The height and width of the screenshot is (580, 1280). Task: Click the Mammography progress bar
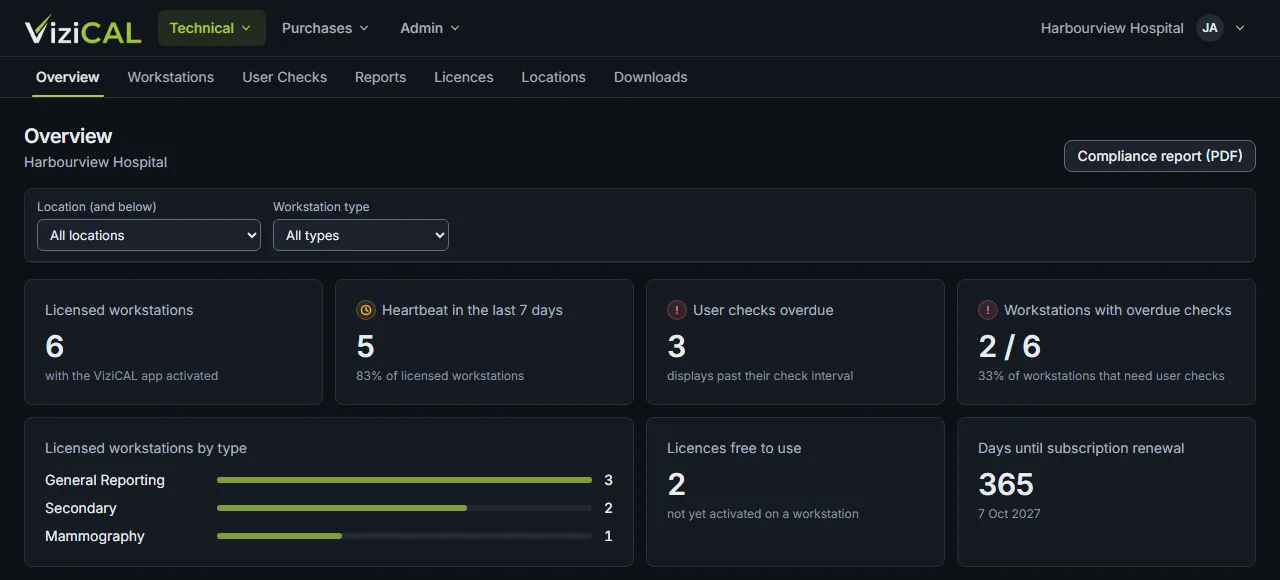(404, 536)
